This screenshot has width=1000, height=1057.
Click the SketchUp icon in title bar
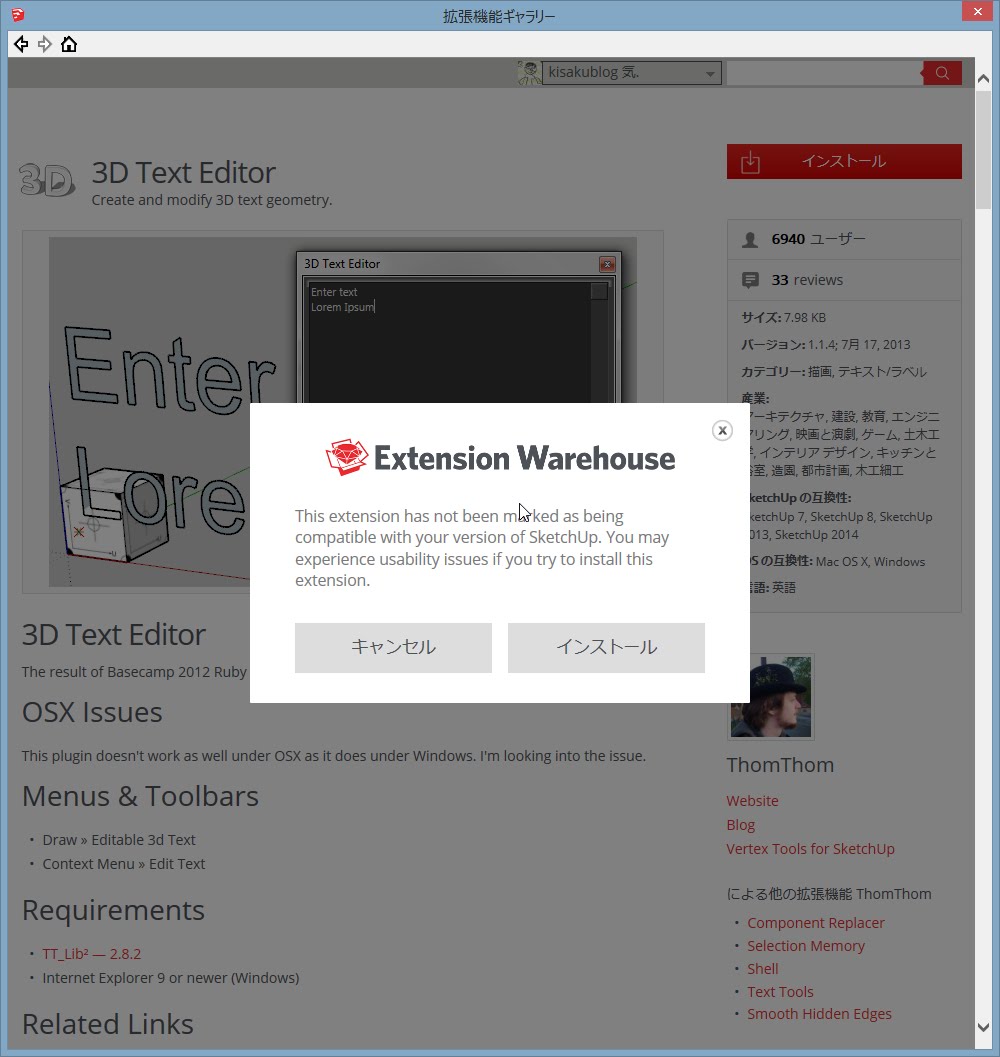[x=18, y=14]
